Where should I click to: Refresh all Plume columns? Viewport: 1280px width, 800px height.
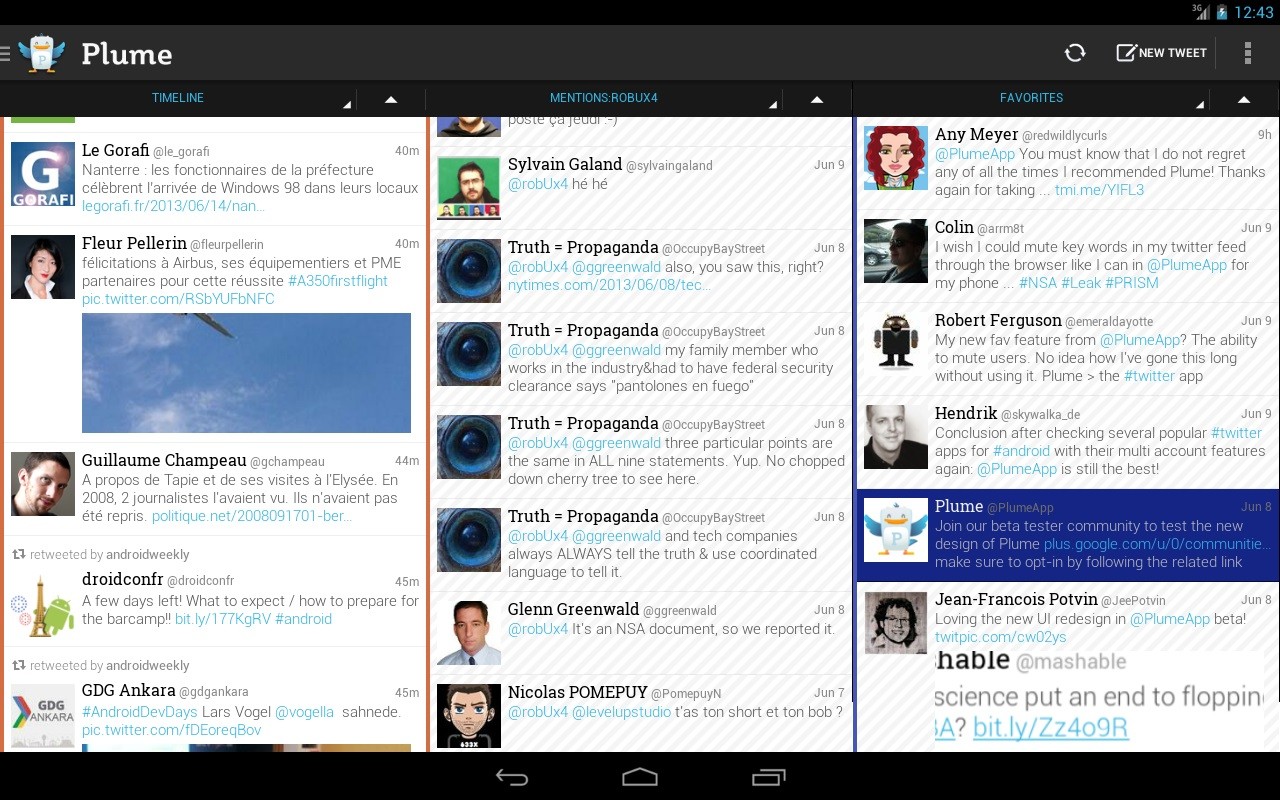(x=1075, y=52)
